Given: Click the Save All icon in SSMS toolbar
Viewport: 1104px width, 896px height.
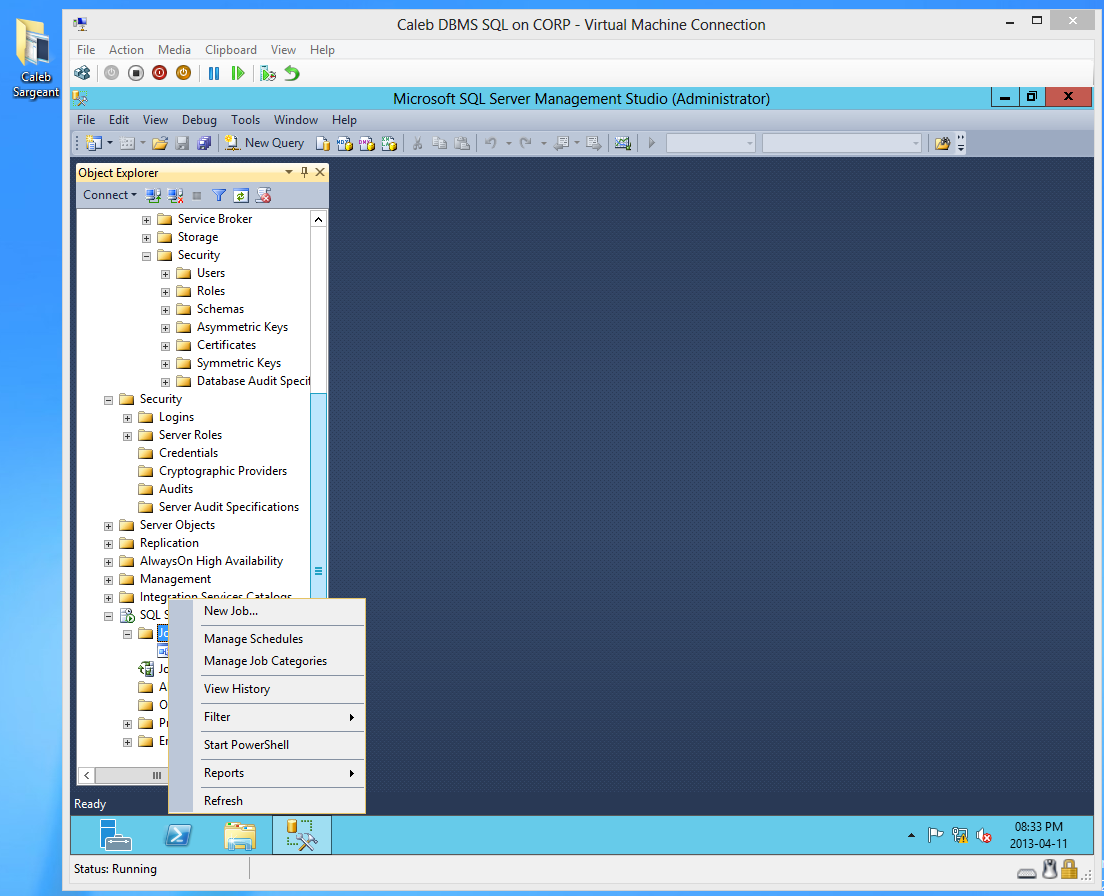Looking at the screenshot, I should pyautogui.click(x=204, y=143).
